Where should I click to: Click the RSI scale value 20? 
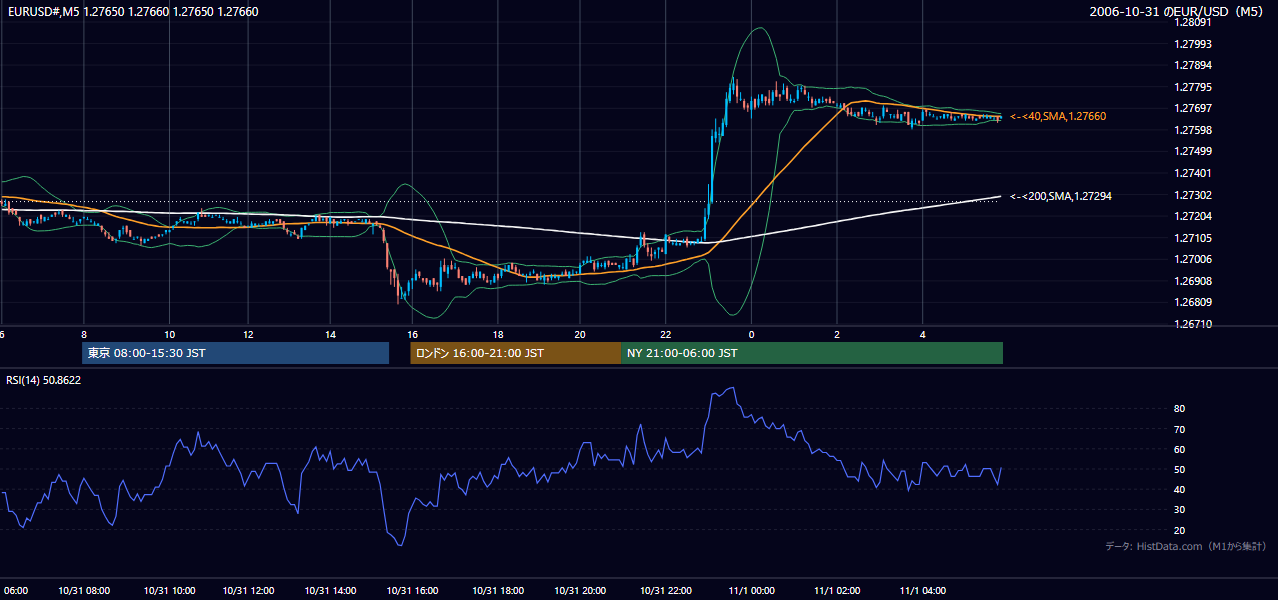coord(1180,530)
